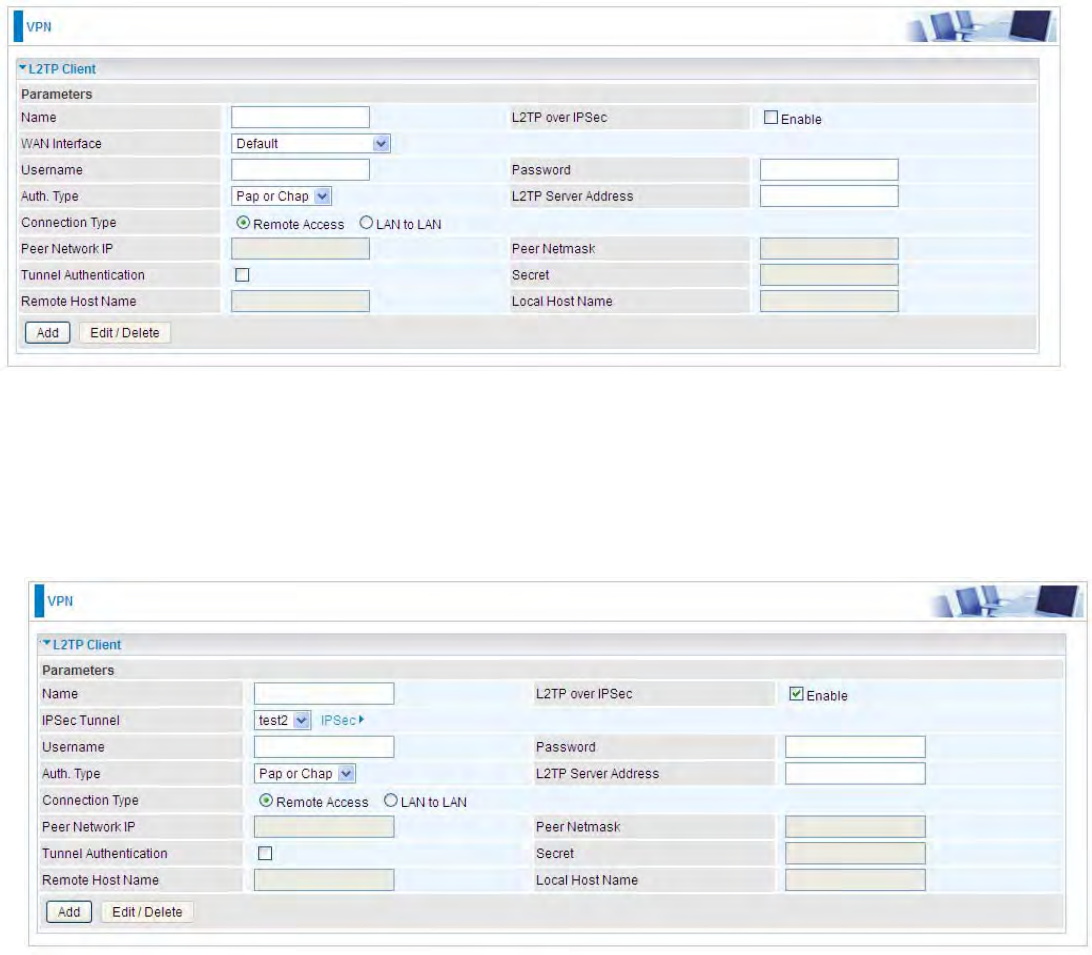Viewport: 1092px width, 955px height.
Task: Focus the Name field in bottom panel
Action: tap(324, 694)
